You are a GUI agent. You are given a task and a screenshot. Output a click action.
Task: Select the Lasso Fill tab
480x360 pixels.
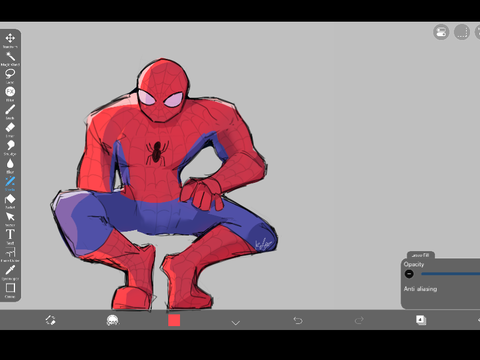click(421, 255)
